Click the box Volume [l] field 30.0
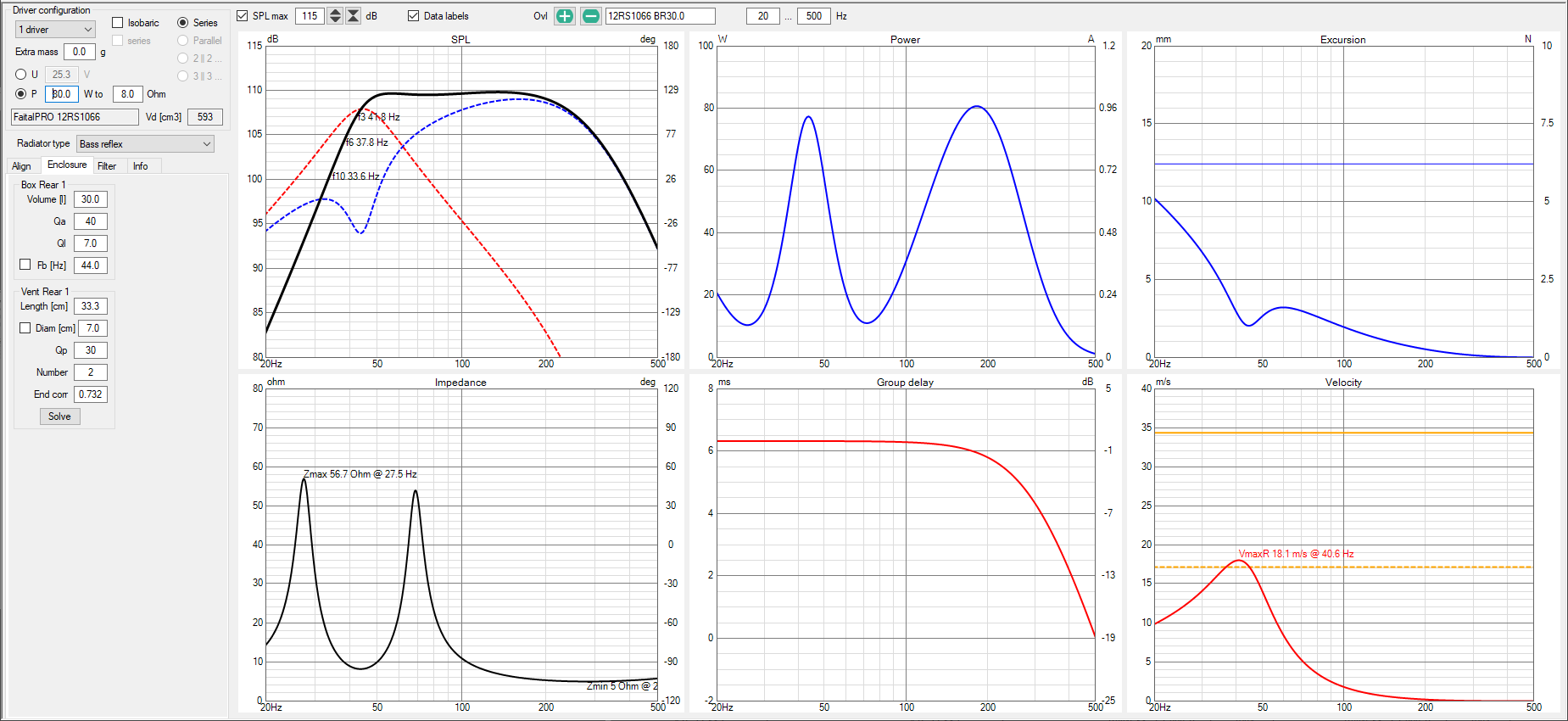Viewport: 1568px width, 721px height. pos(91,199)
